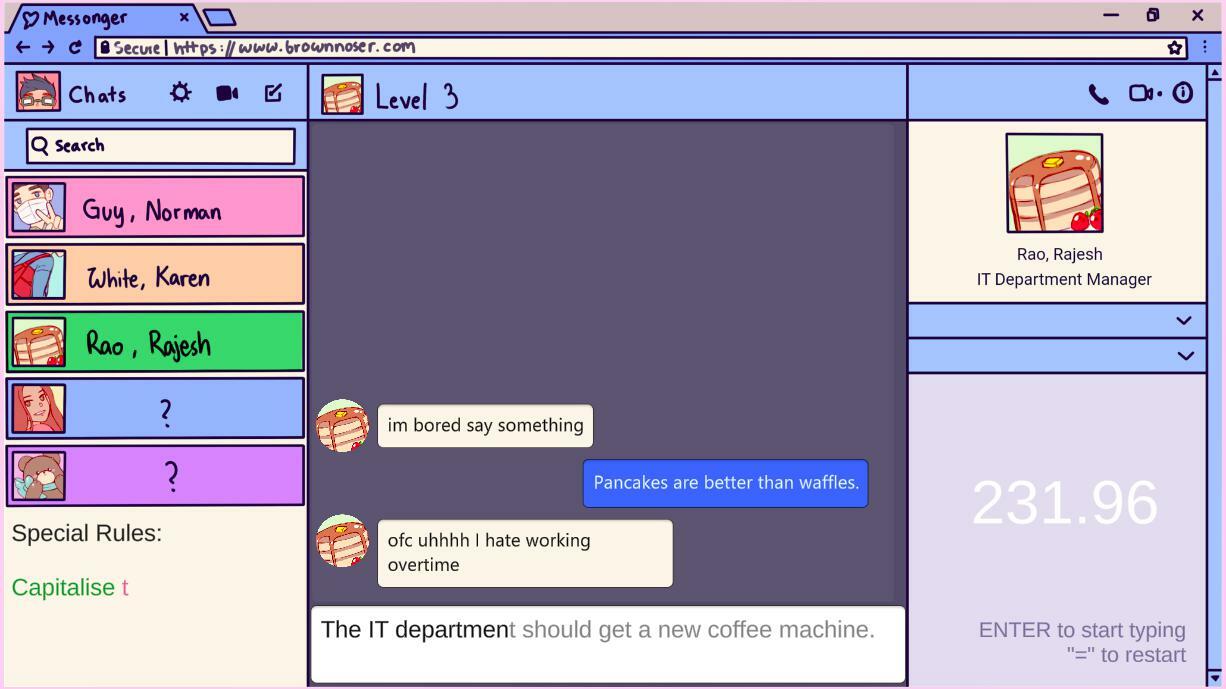Go back using browser back arrow
This screenshot has width=1226, height=689.
pyautogui.click(x=24, y=47)
